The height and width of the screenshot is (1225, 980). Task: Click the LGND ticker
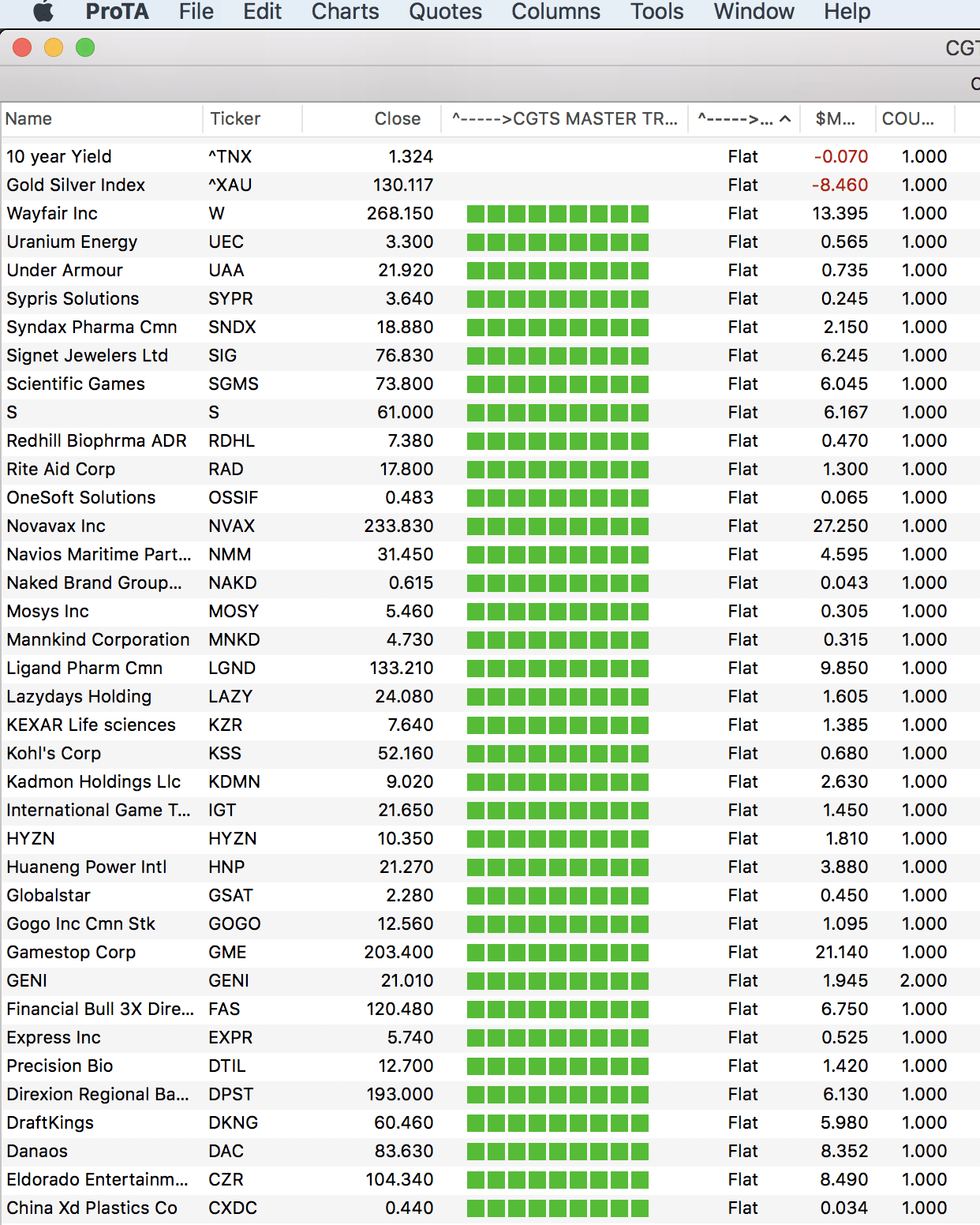(x=232, y=669)
